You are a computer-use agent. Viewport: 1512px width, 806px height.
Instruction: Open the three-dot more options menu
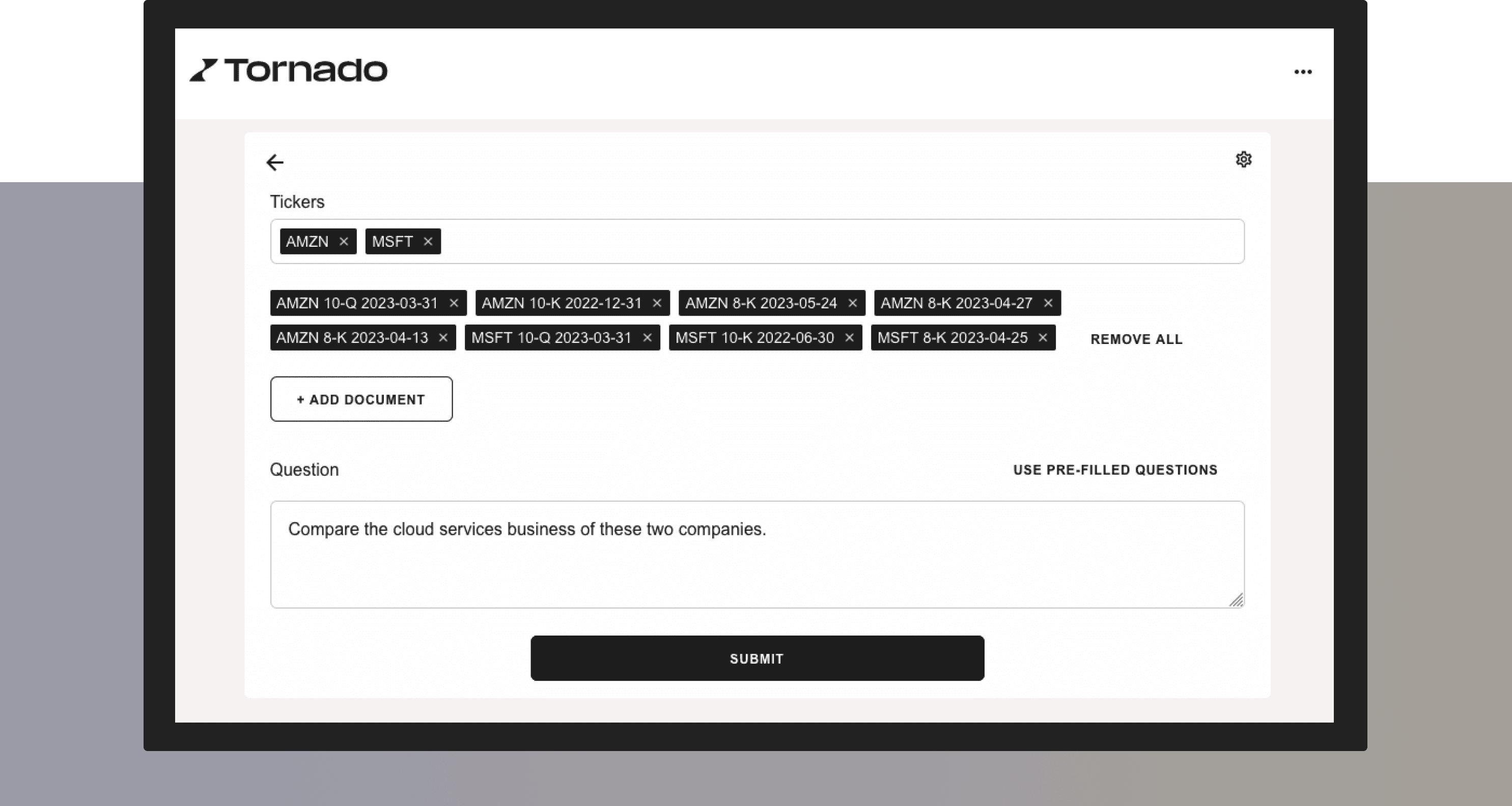pyautogui.click(x=1302, y=72)
